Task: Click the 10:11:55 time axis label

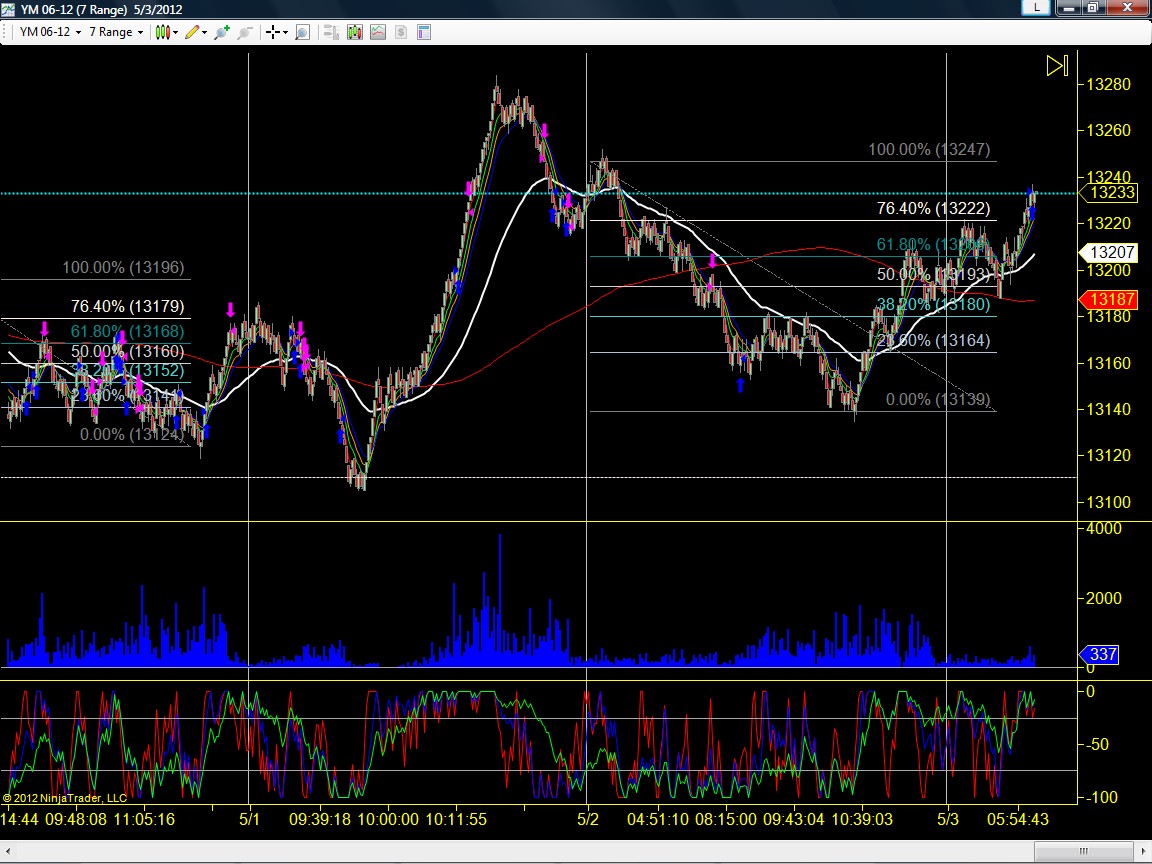Action: [456, 818]
